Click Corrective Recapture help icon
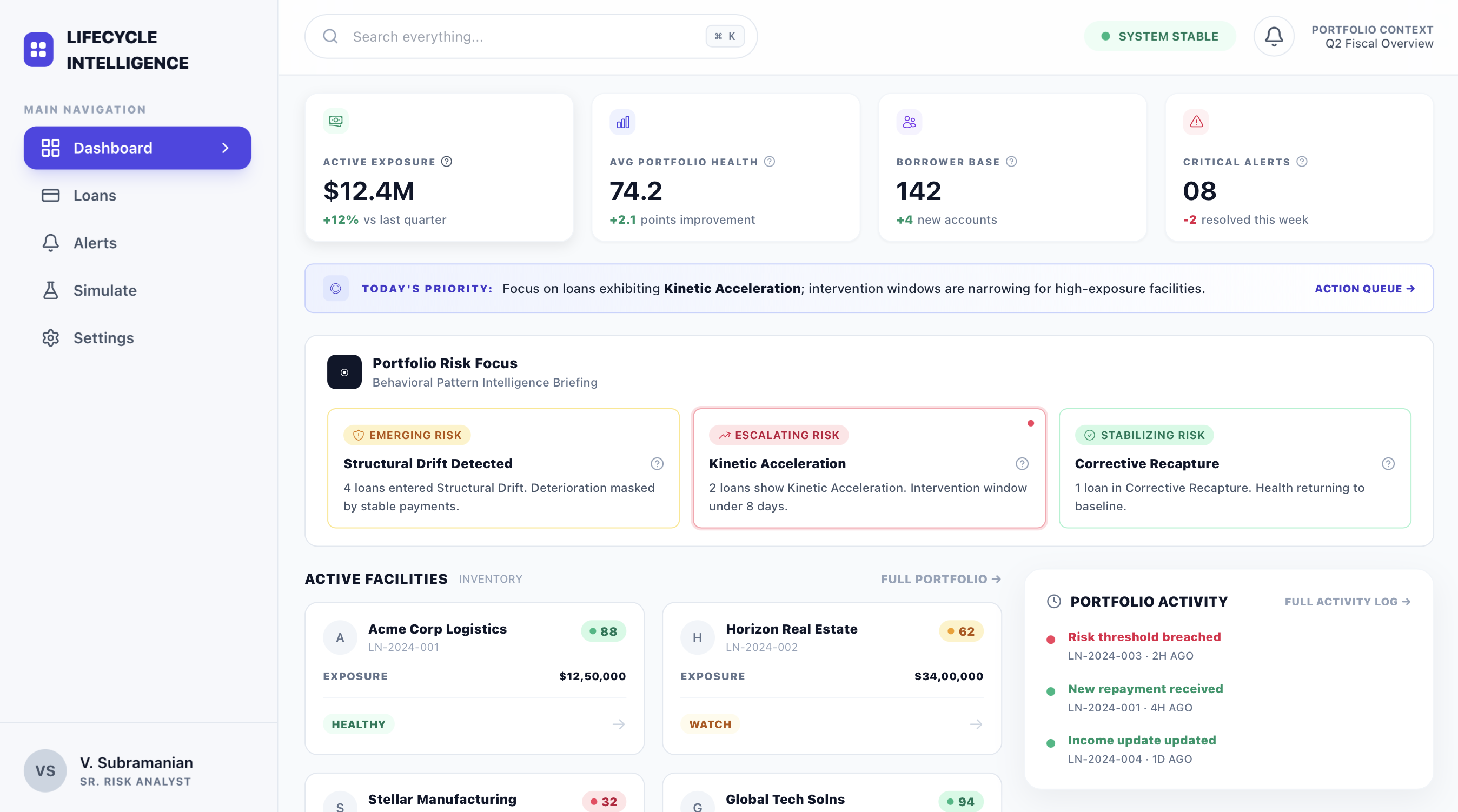Image resolution: width=1458 pixels, height=812 pixels. point(1388,463)
